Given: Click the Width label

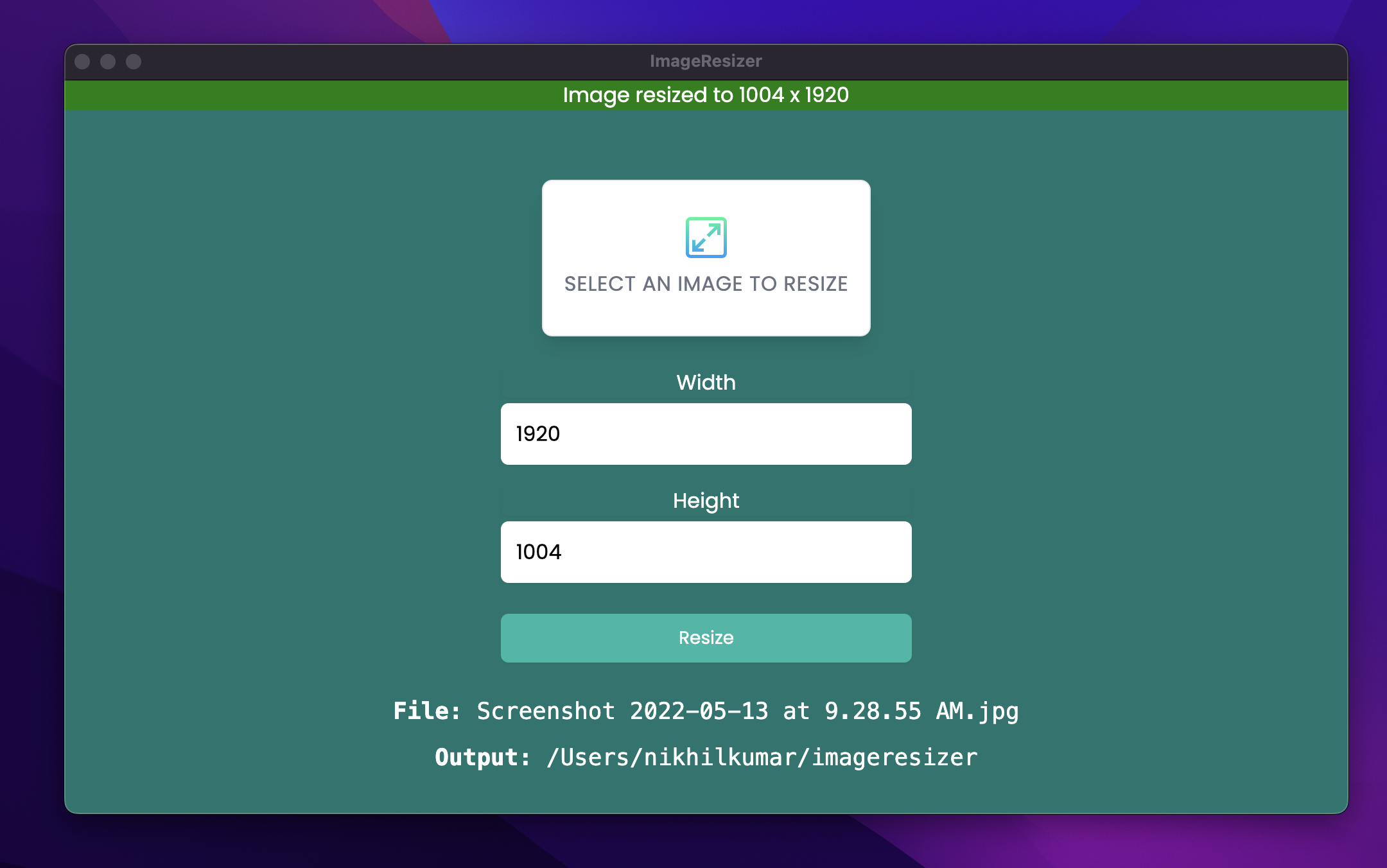Looking at the screenshot, I should pos(706,383).
